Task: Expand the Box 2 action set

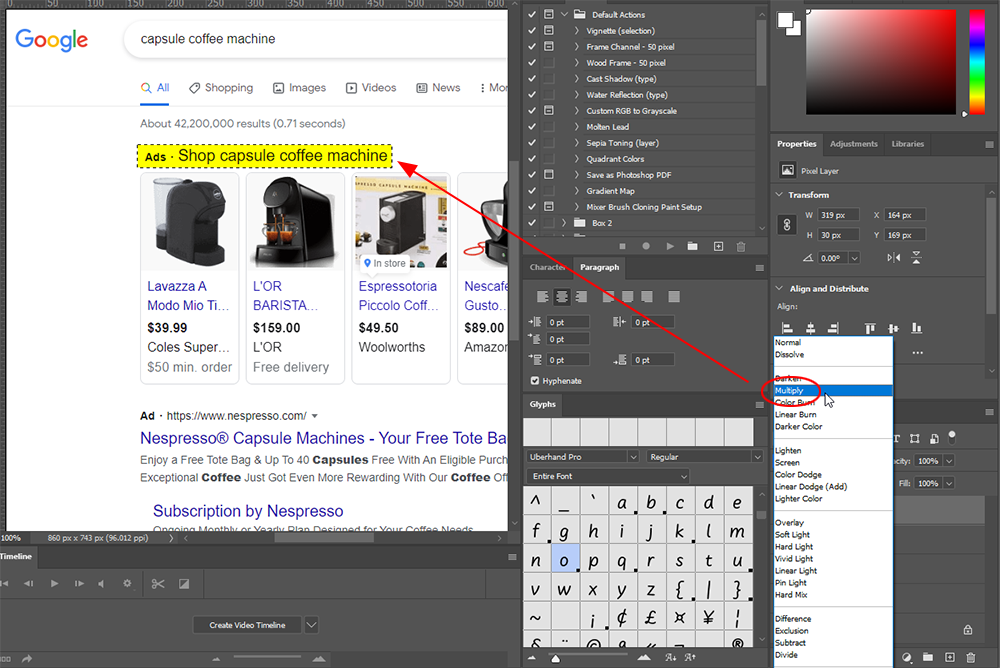Action: point(564,223)
